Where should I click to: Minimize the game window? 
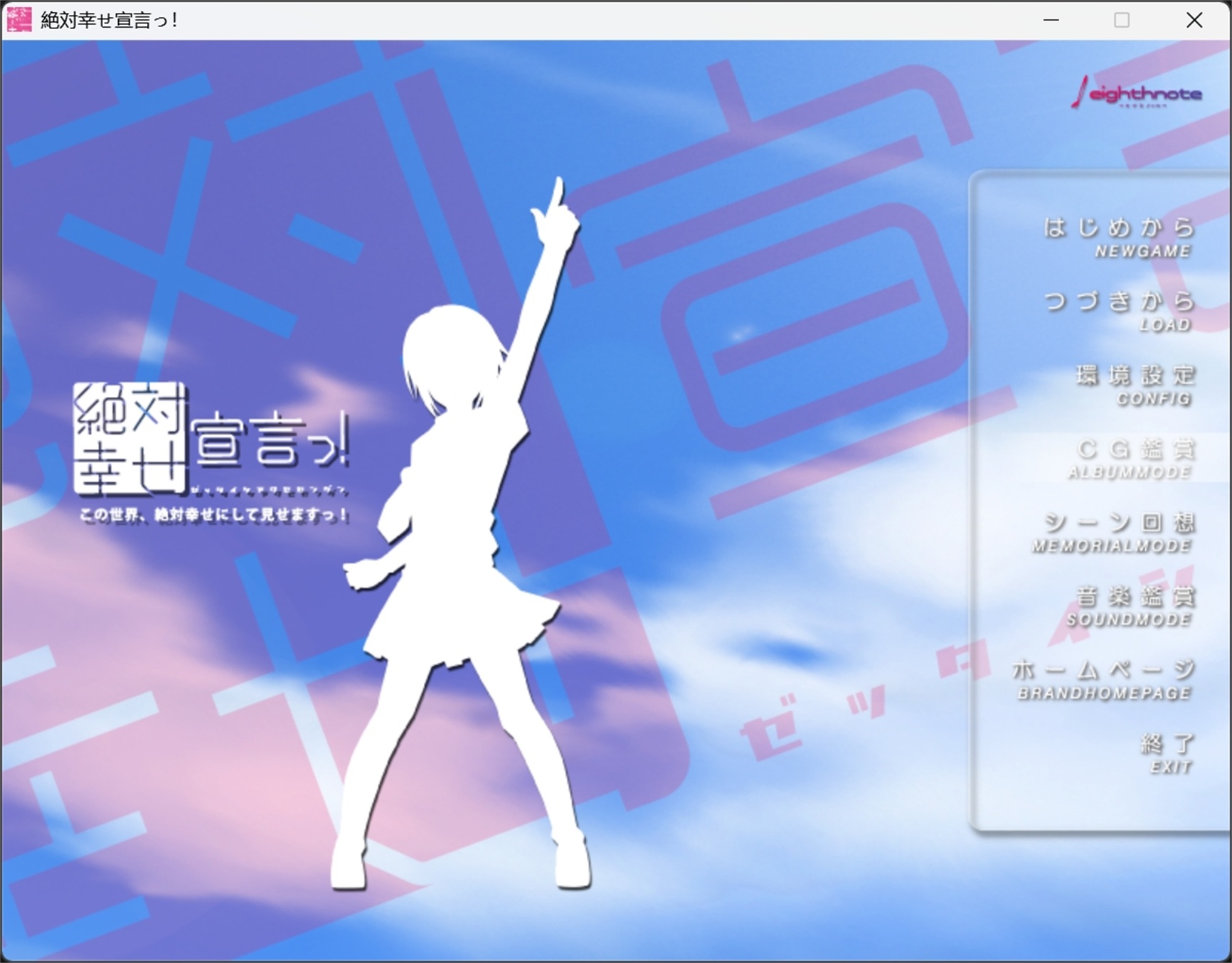click(1051, 20)
